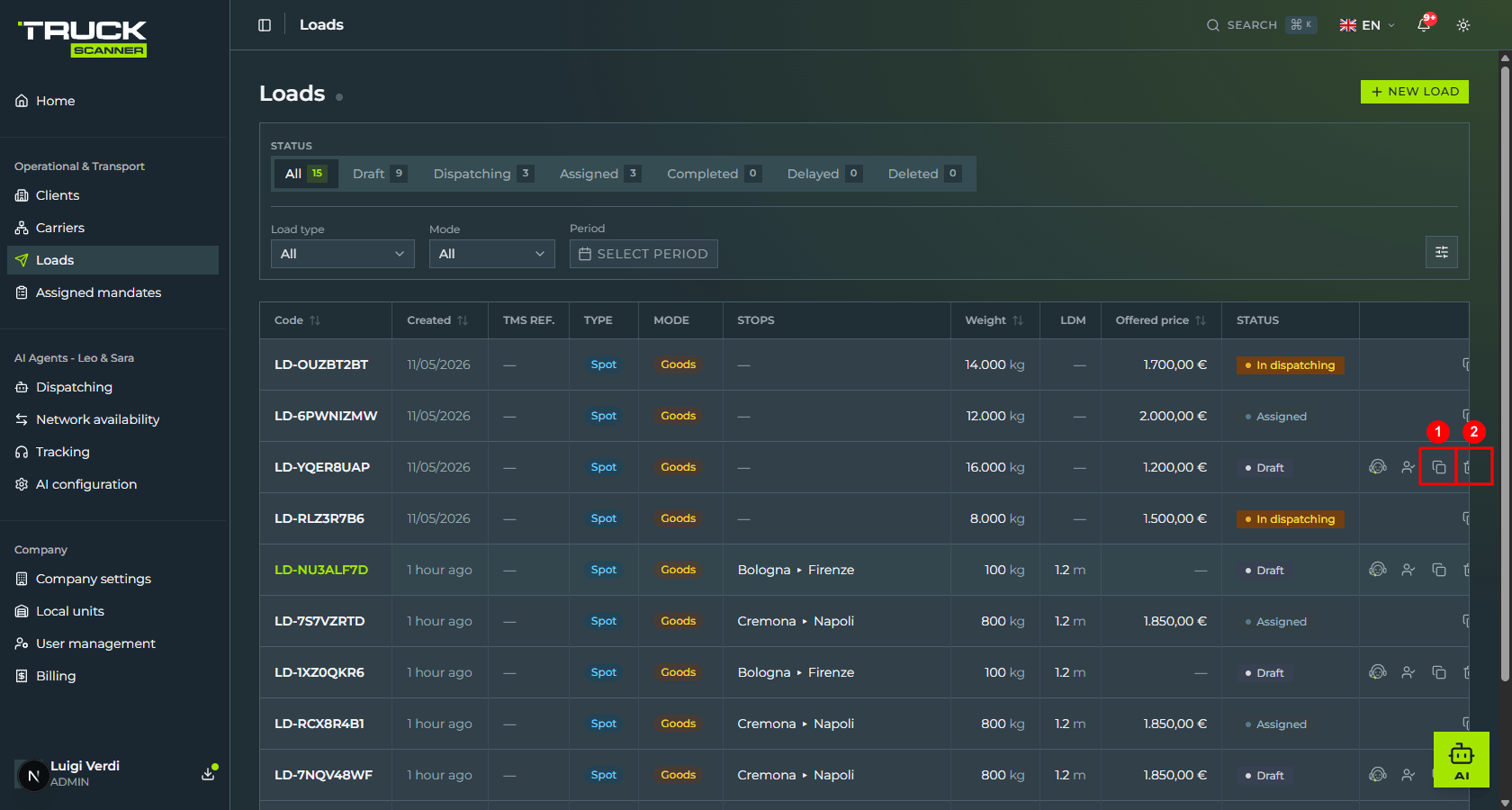
Task: Open Tracking in the sidebar
Action: click(113, 452)
